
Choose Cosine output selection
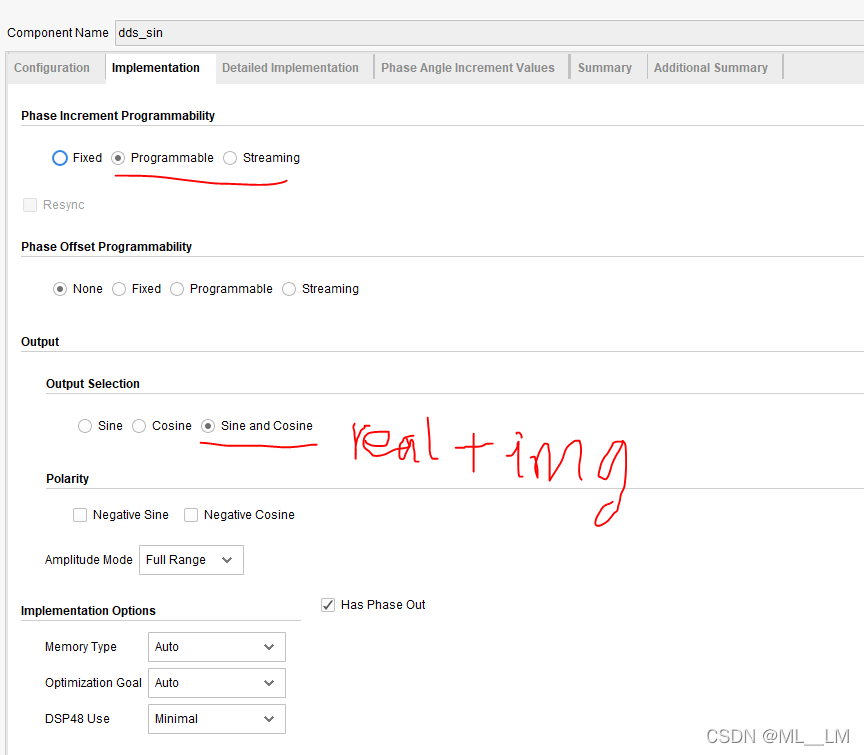click(139, 426)
